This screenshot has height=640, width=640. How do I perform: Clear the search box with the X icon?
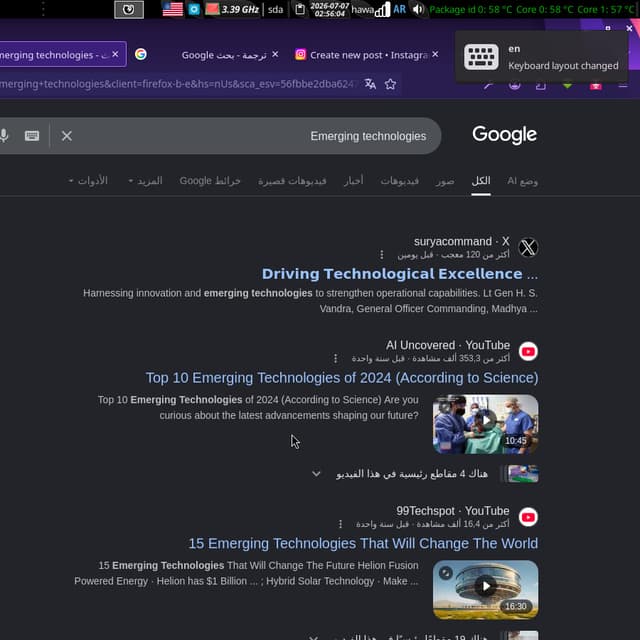click(67, 136)
